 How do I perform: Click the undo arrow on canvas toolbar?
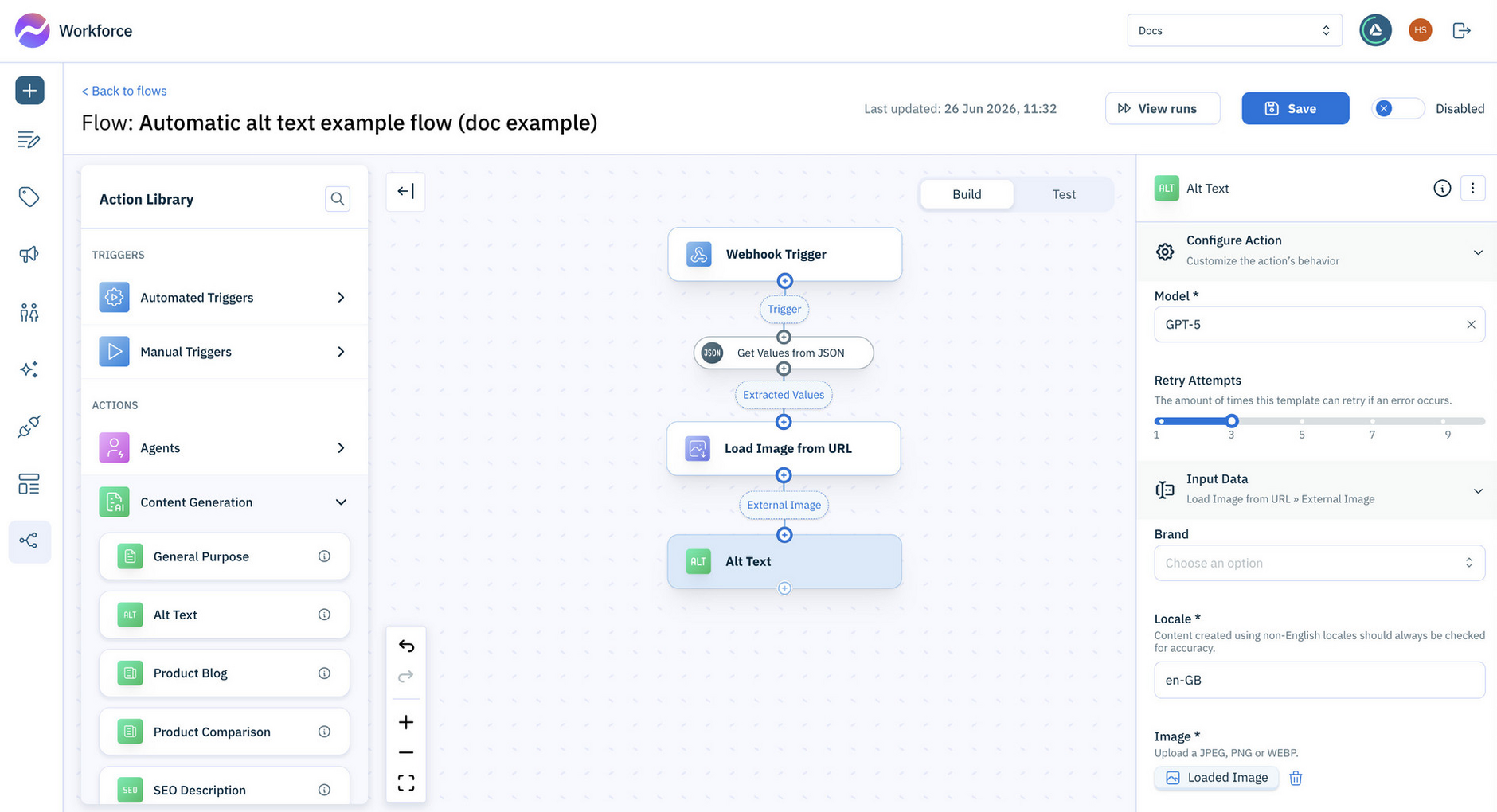406,646
